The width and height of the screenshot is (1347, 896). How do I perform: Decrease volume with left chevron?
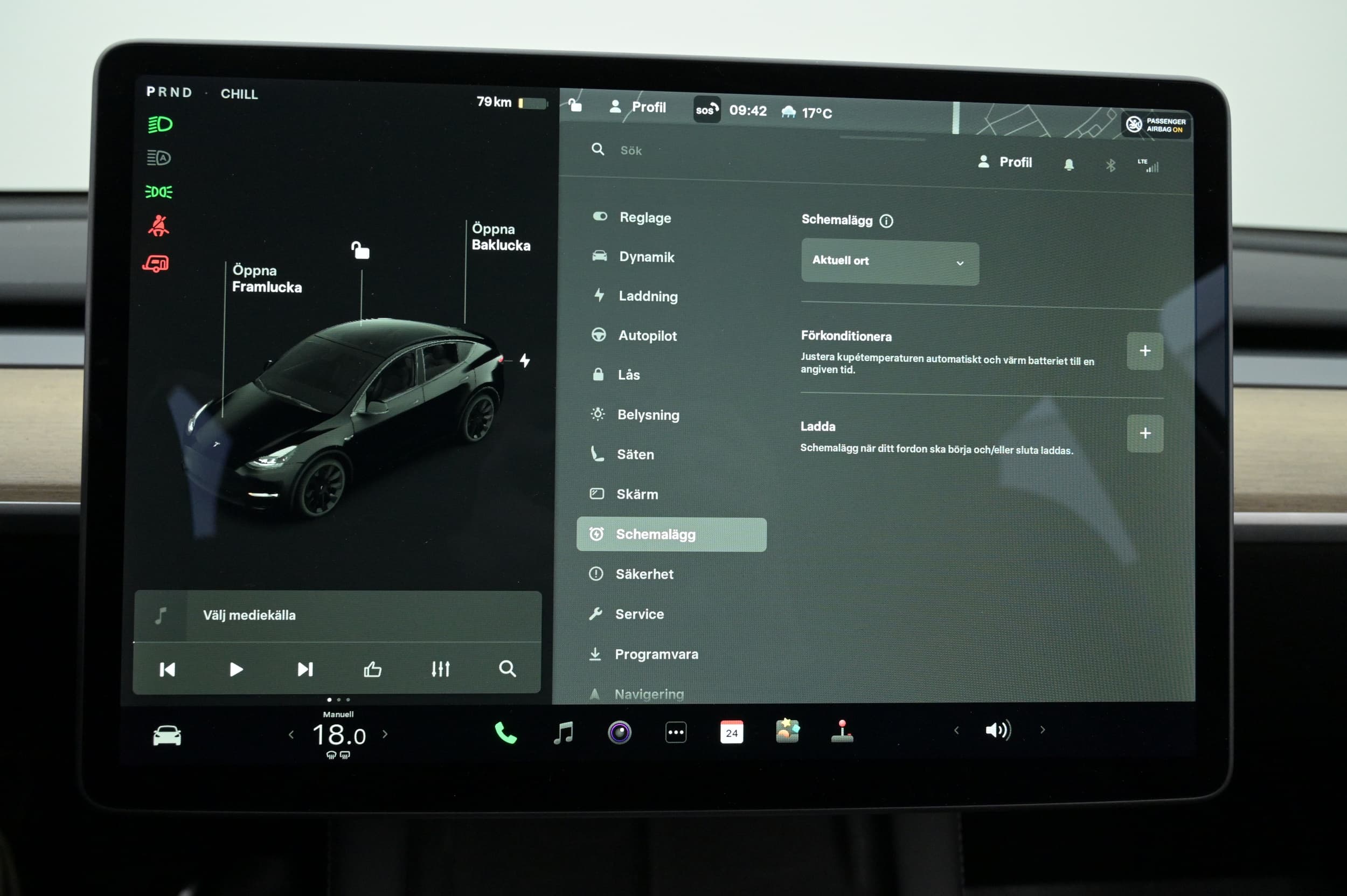[x=956, y=730]
